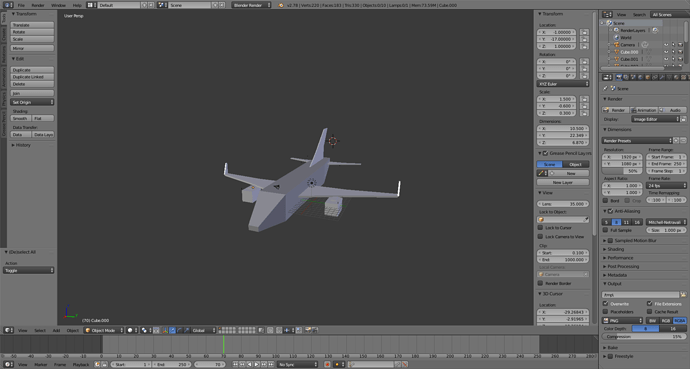Select the translate manipulator arrow icon
The image size is (690, 369).
tap(172, 330)
